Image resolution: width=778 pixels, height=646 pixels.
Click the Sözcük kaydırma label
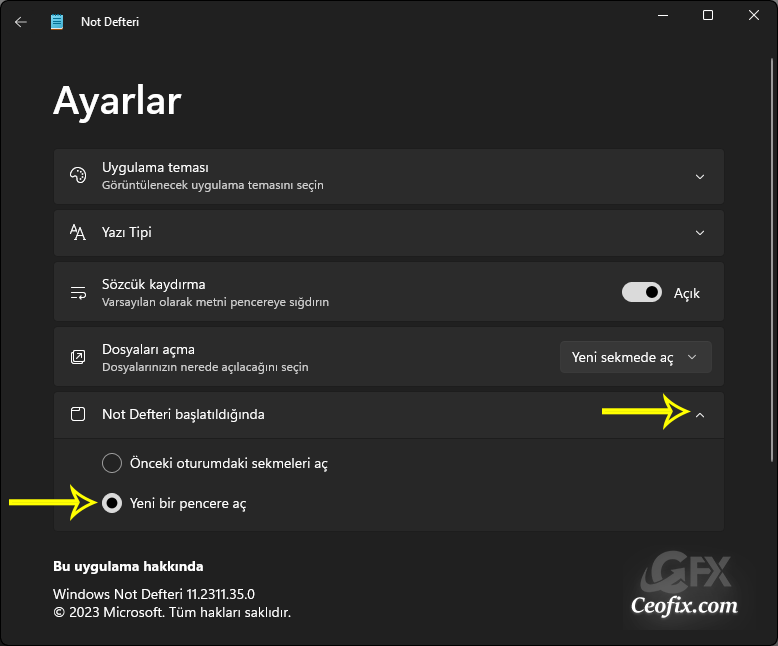(x=153, y=284)
